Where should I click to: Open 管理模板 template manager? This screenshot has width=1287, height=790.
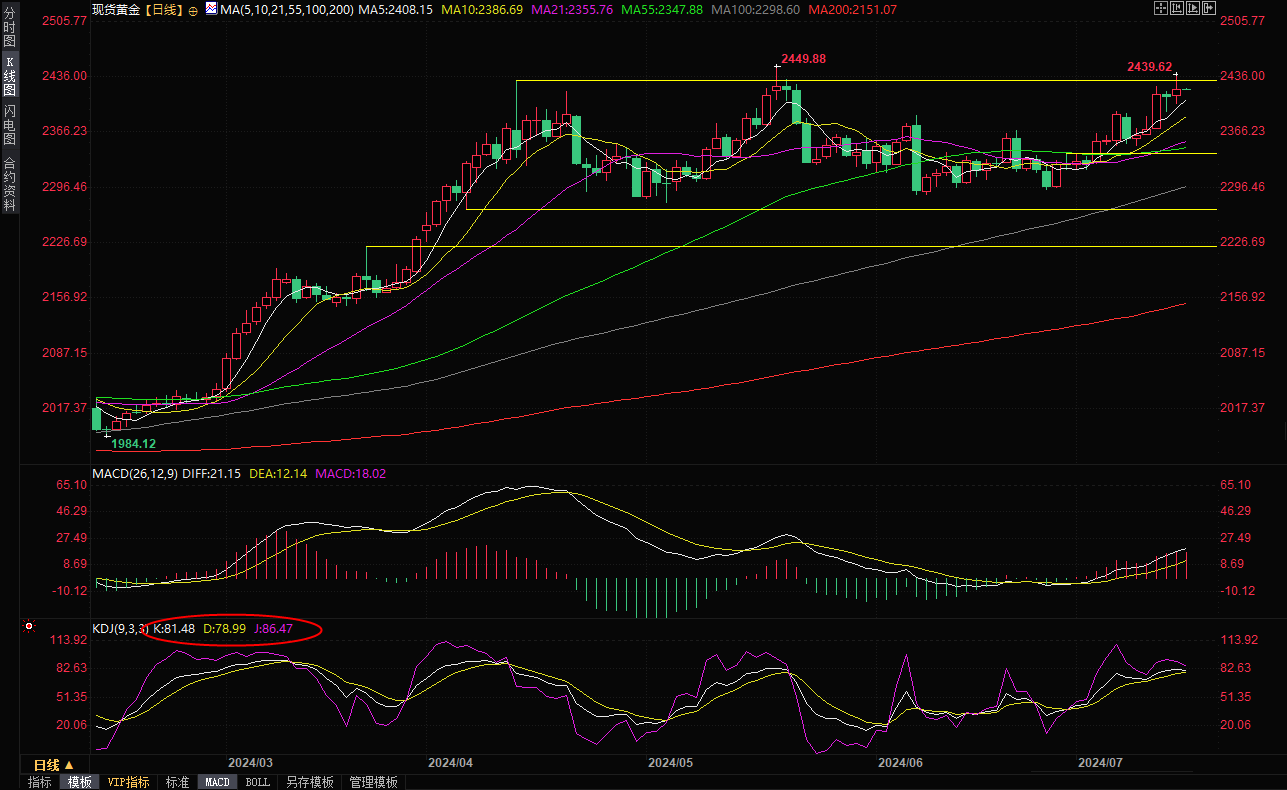pyautogui.click(x=373, y=782)
